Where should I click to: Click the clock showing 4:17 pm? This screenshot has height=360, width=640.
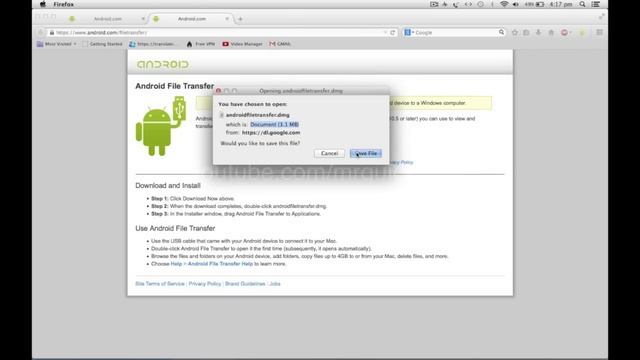(561, 4)
